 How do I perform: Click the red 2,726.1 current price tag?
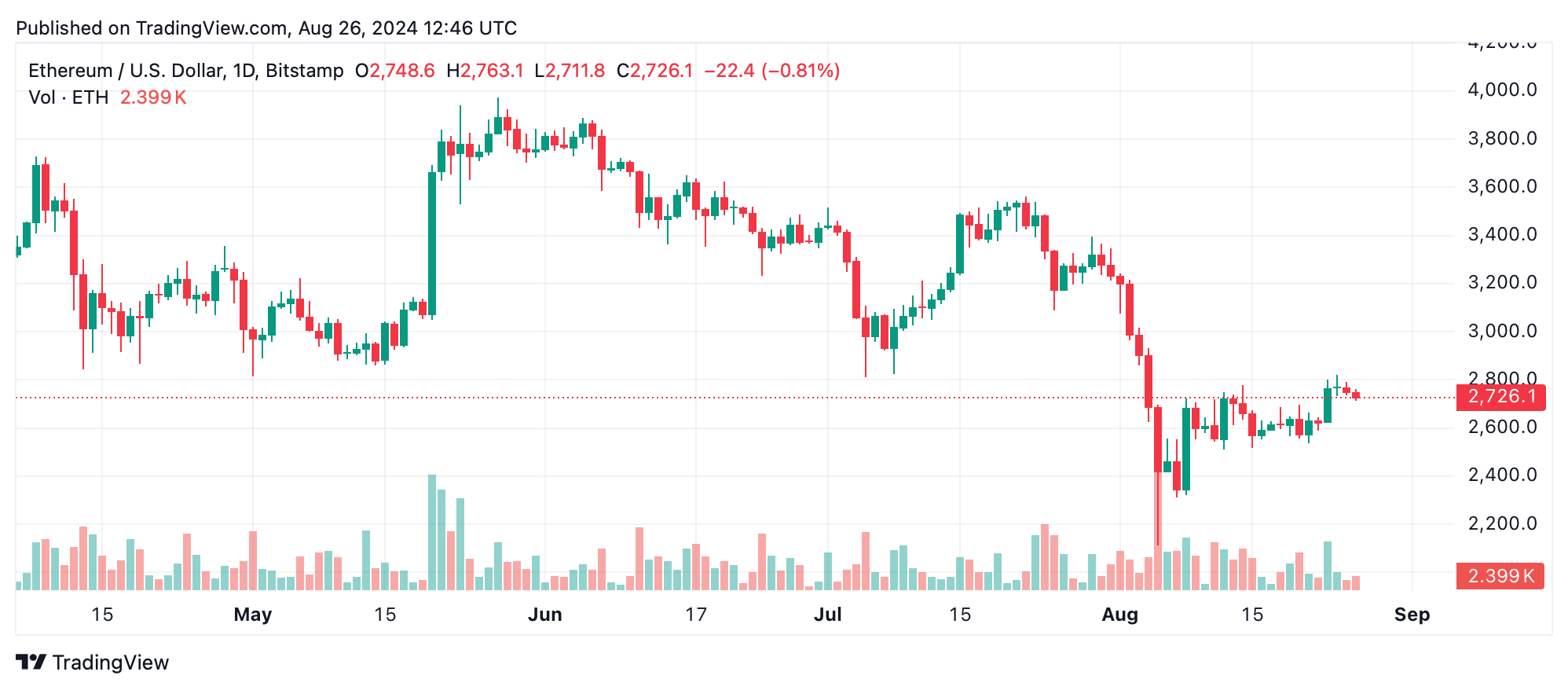tap(1500, 397)
